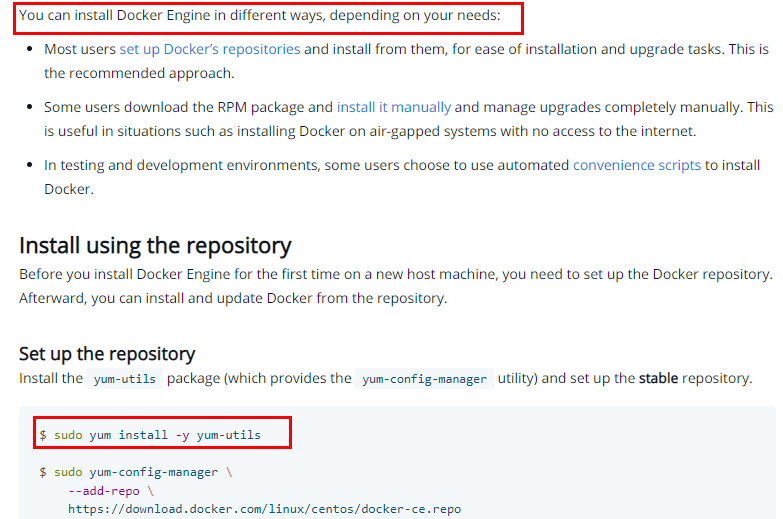783x519 pixels.
Task: Click the bold word "stable"
Action: [x=658, y=378]
